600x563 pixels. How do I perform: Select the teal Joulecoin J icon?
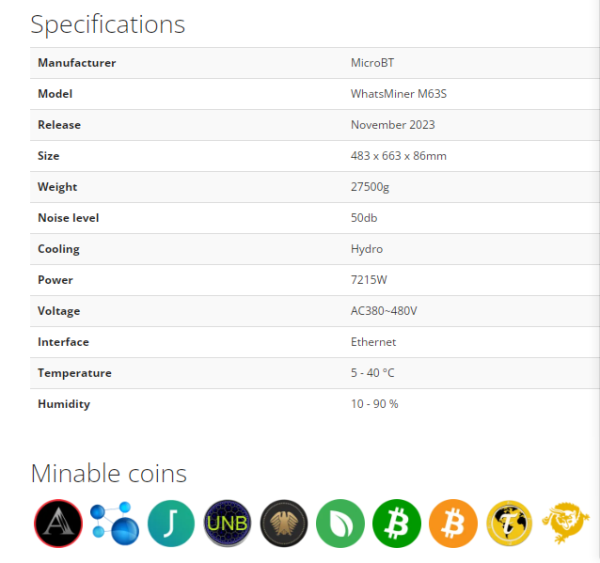point(171,523)
